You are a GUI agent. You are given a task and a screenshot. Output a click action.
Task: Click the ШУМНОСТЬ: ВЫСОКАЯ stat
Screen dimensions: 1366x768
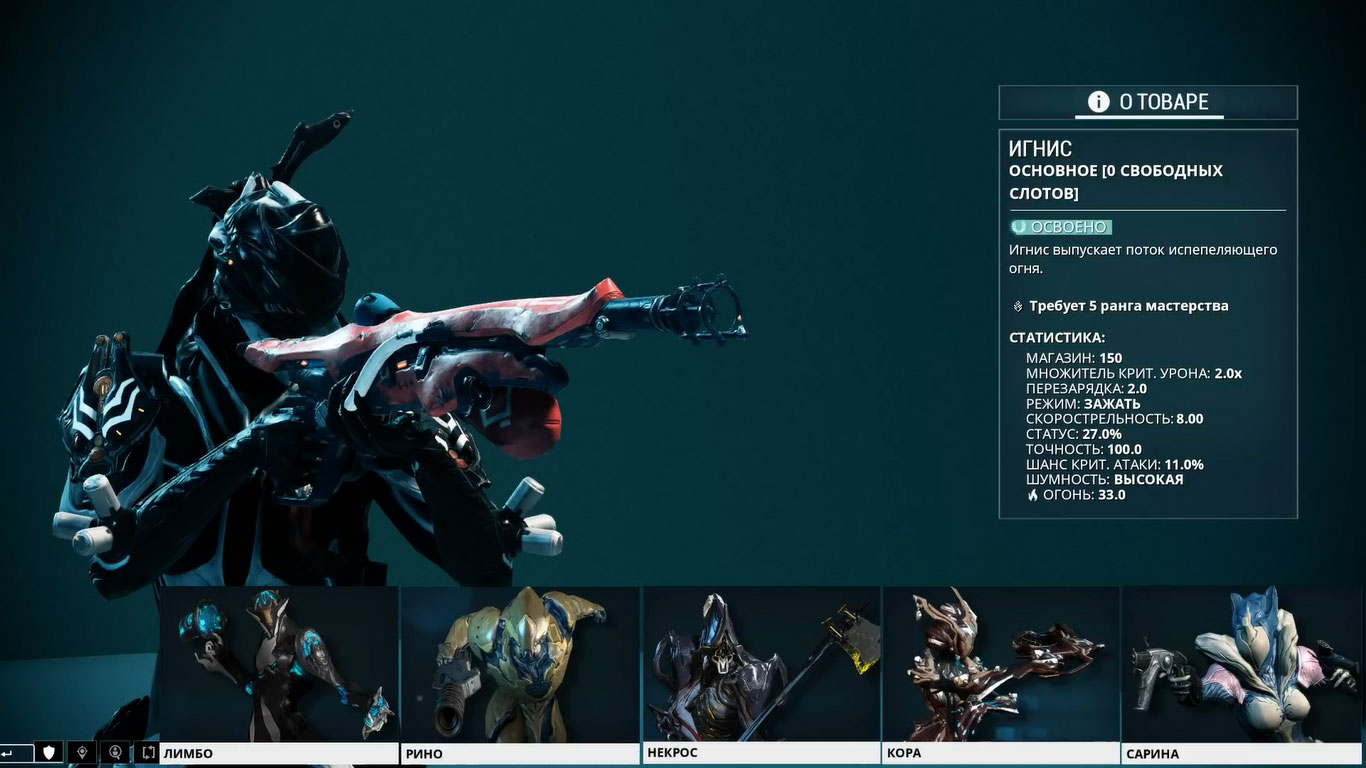[1105, 479]
